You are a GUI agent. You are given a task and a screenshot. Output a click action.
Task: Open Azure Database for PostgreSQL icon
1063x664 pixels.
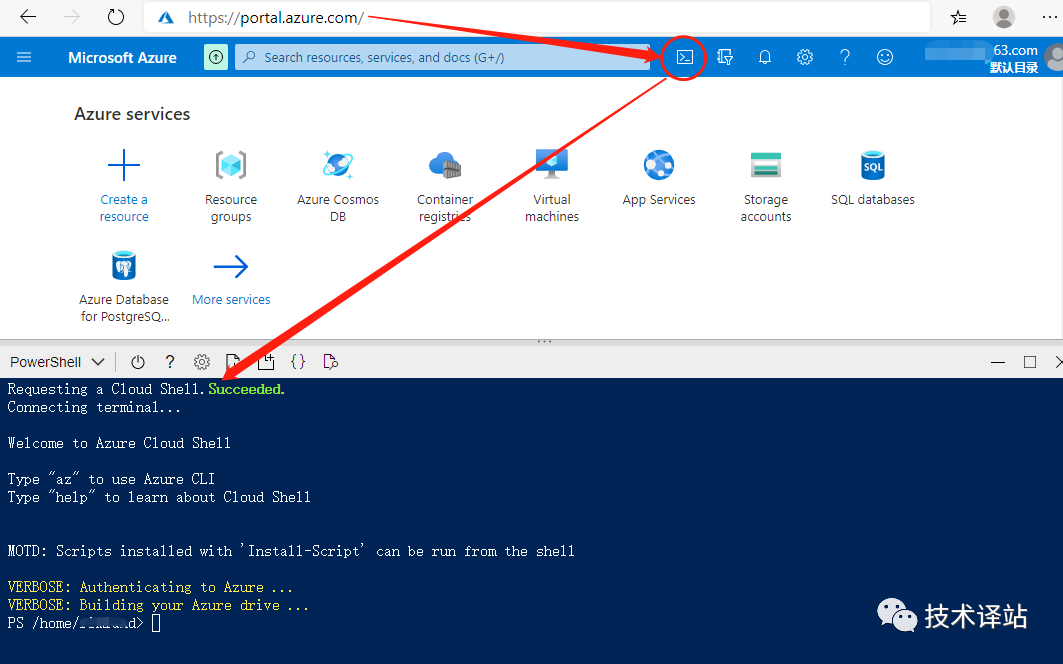point(124,265)
